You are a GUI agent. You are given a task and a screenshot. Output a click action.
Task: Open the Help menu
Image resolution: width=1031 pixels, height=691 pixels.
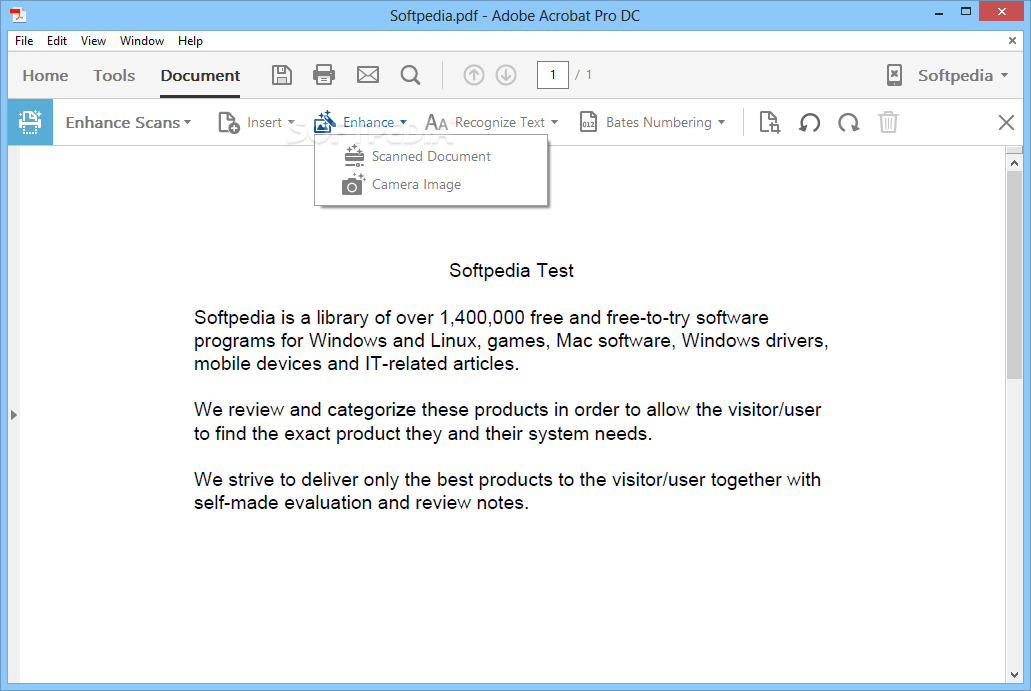pyautogui.click(x=190, y=41)
